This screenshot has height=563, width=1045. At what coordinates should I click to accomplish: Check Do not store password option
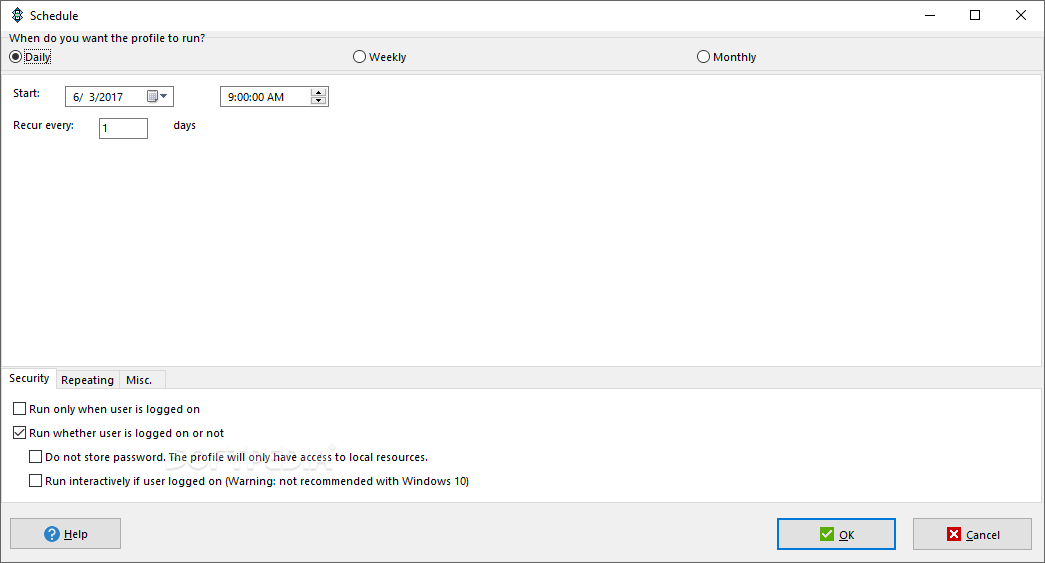click(x=35, y=456)
